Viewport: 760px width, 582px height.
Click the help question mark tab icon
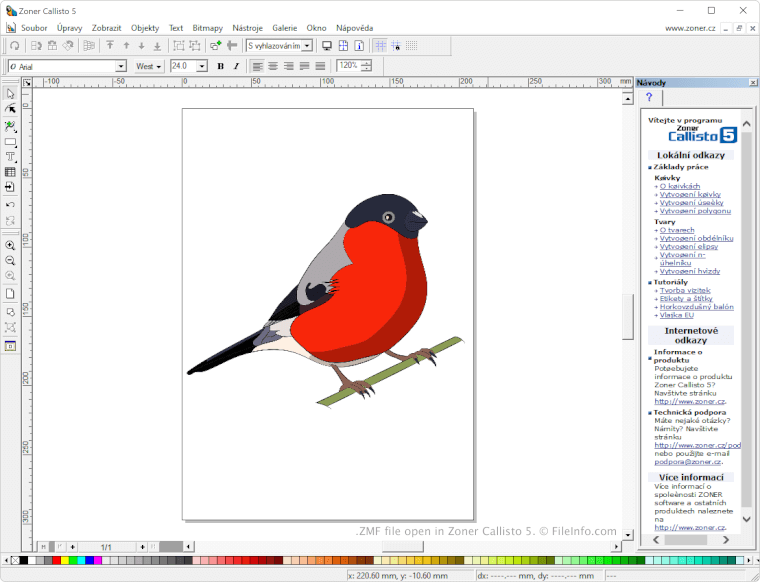pyautogui.click(x=649, y=97)
